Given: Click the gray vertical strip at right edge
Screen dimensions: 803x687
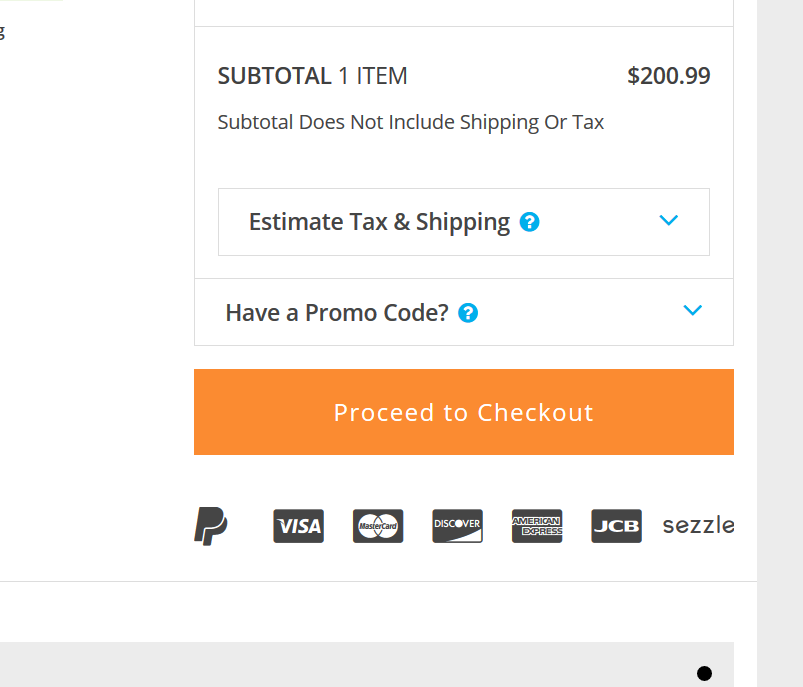Looking at the screenshot, I should (780, 343).
